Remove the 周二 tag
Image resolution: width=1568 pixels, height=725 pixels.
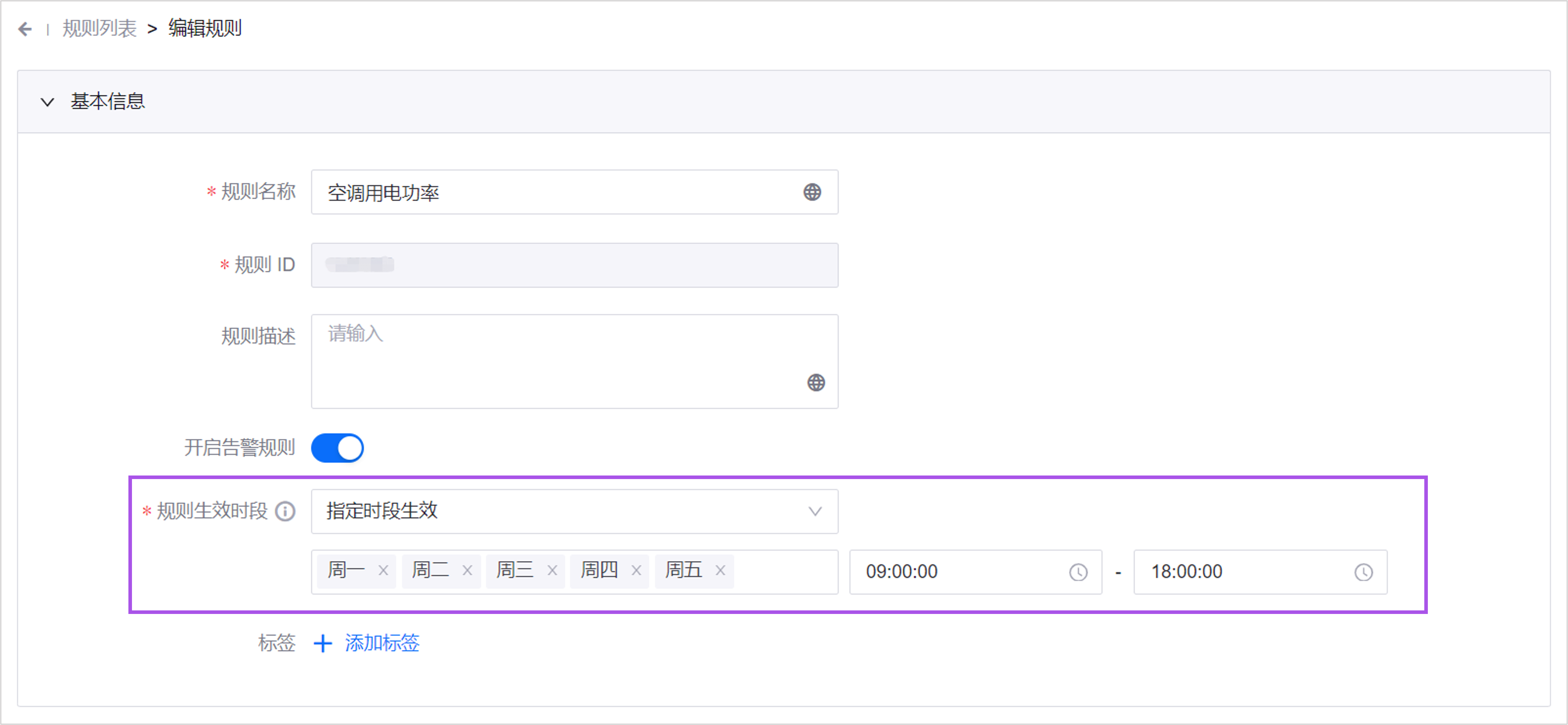tap(467, 571)
